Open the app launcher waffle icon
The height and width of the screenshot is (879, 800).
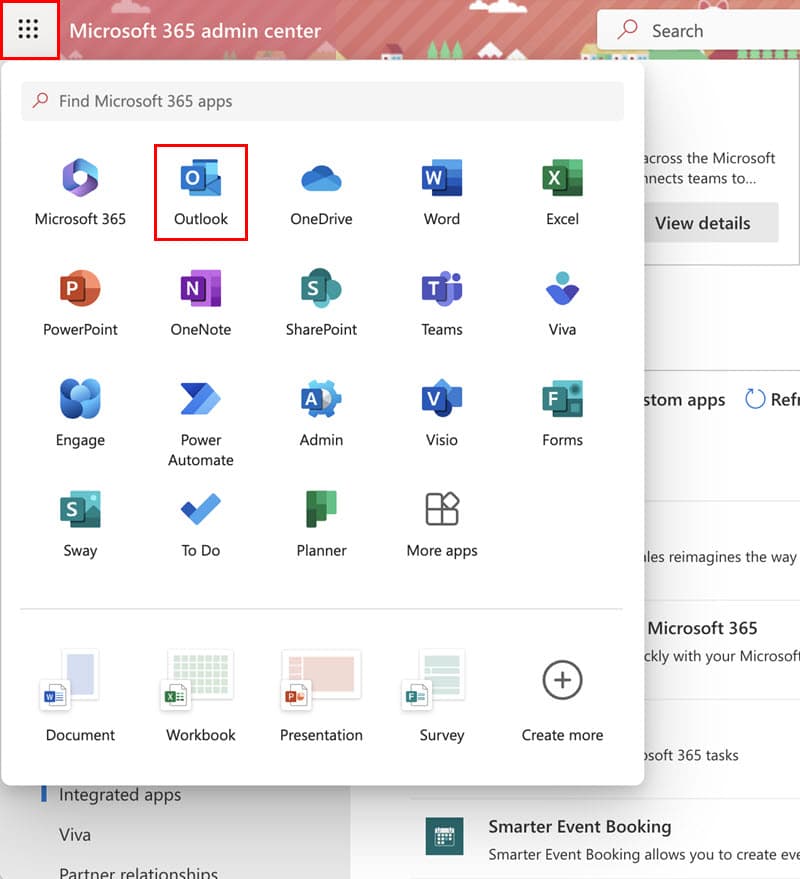(29, 29)
